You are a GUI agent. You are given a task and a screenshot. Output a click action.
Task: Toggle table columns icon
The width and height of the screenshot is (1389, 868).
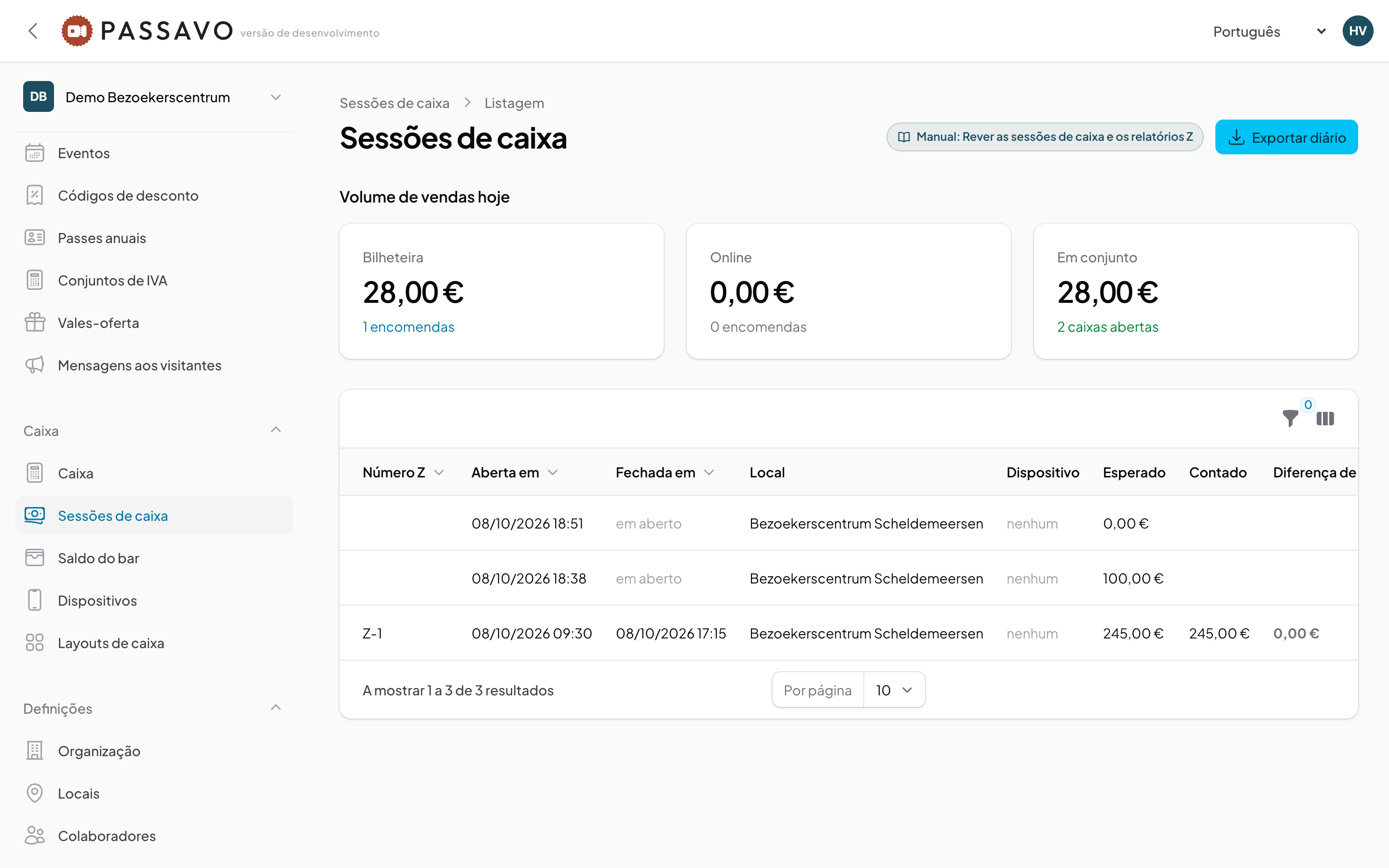click(x=1325, y=419)
